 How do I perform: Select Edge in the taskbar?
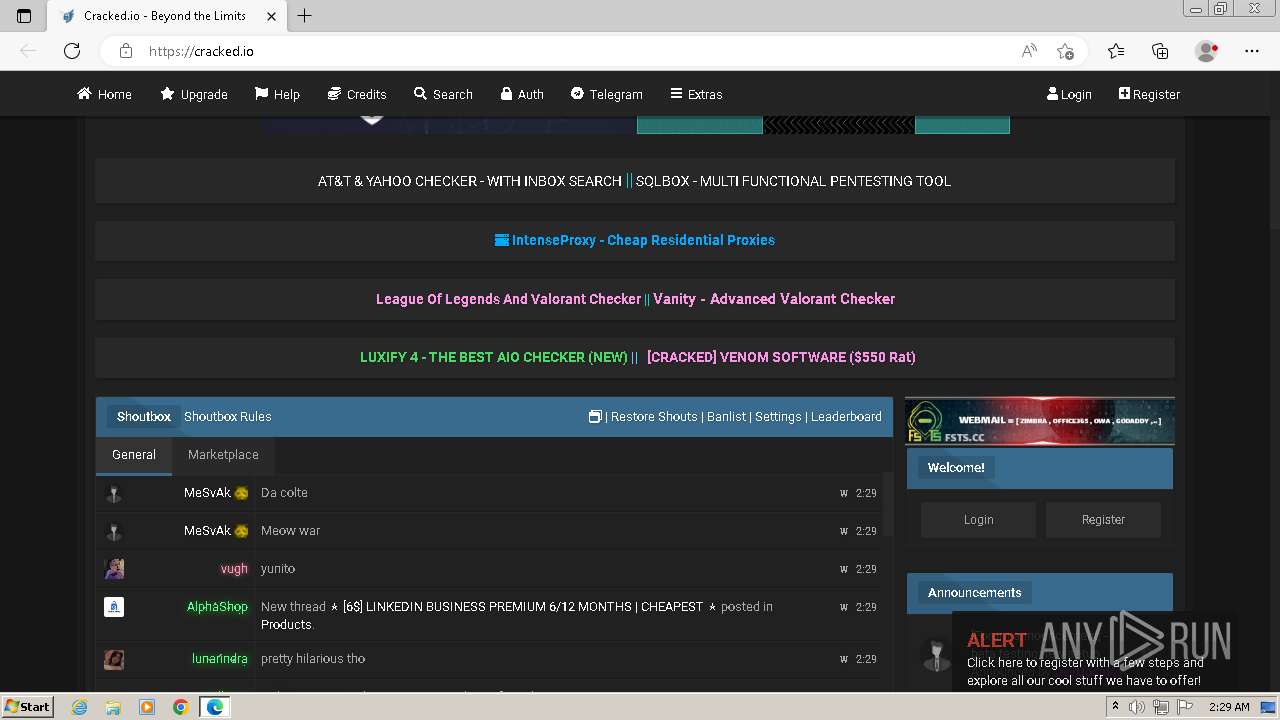[214, 707]
